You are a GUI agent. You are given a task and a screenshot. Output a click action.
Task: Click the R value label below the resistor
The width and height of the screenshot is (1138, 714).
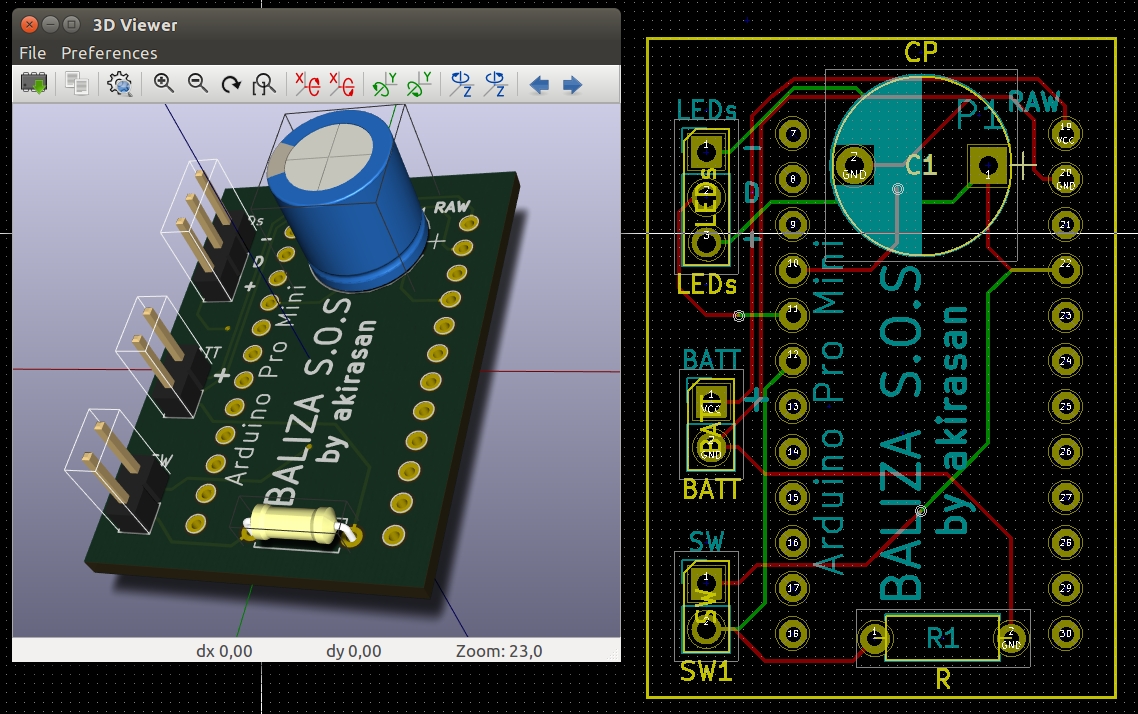click(943, 680)
